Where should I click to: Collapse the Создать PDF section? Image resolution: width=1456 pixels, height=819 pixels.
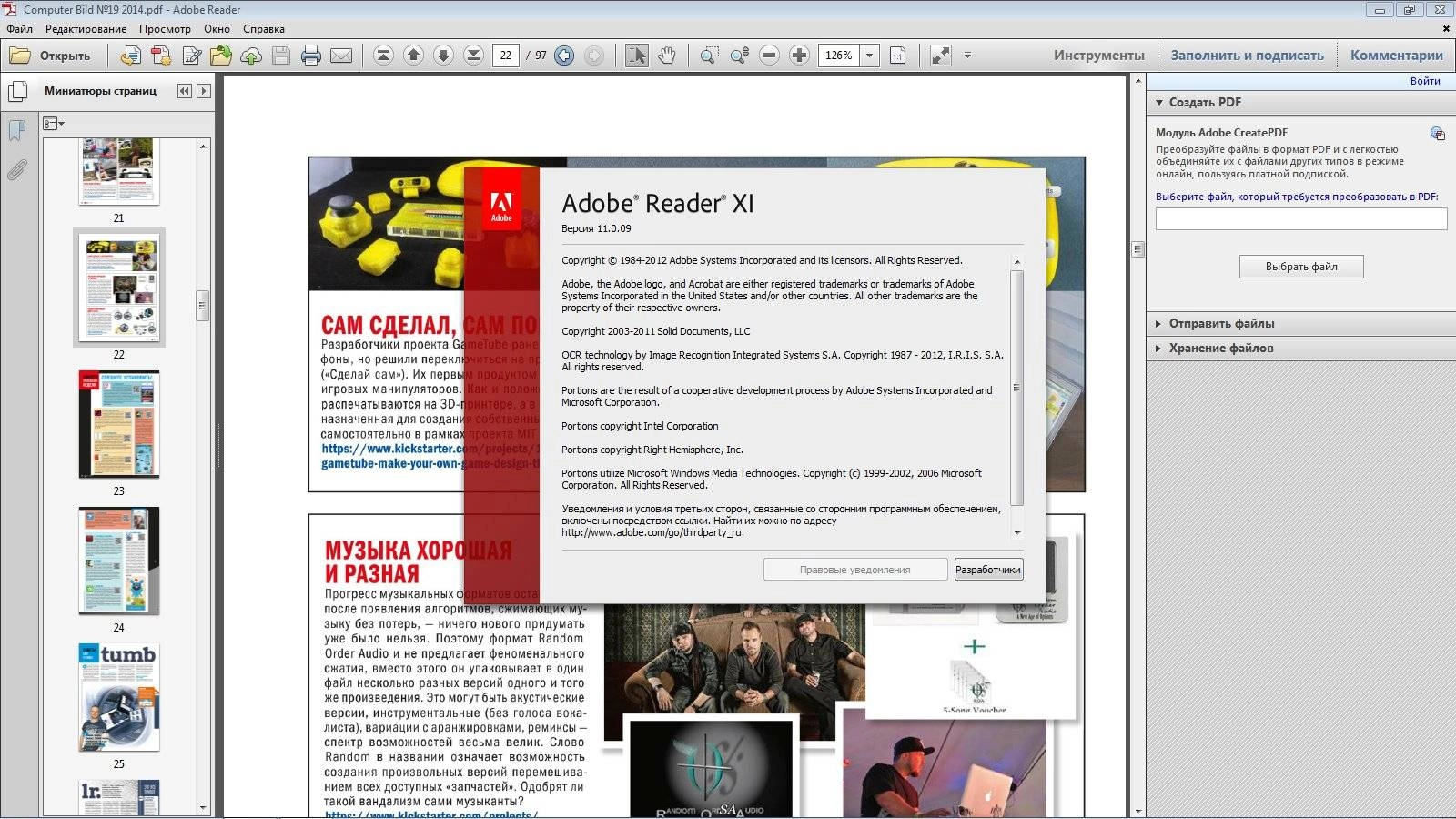click(x=1158, y=103)
